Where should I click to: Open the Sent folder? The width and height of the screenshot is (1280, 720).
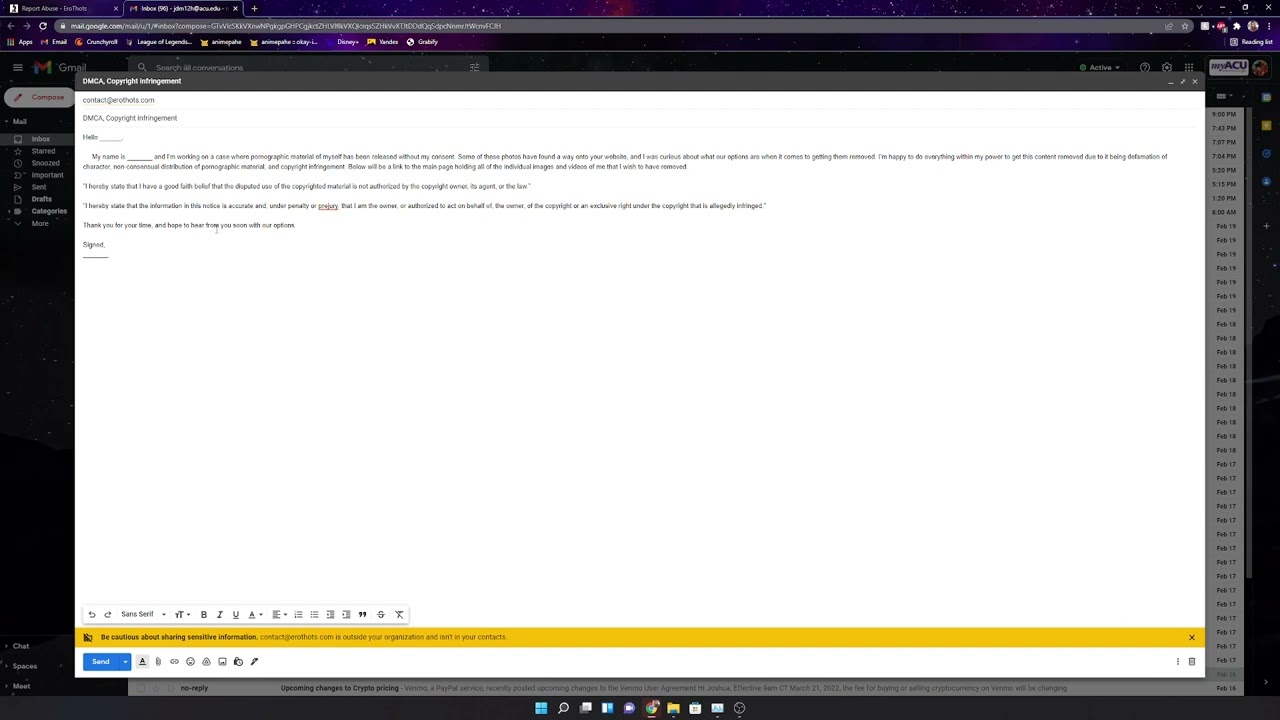pyautogui.click(x=38, y=187)
